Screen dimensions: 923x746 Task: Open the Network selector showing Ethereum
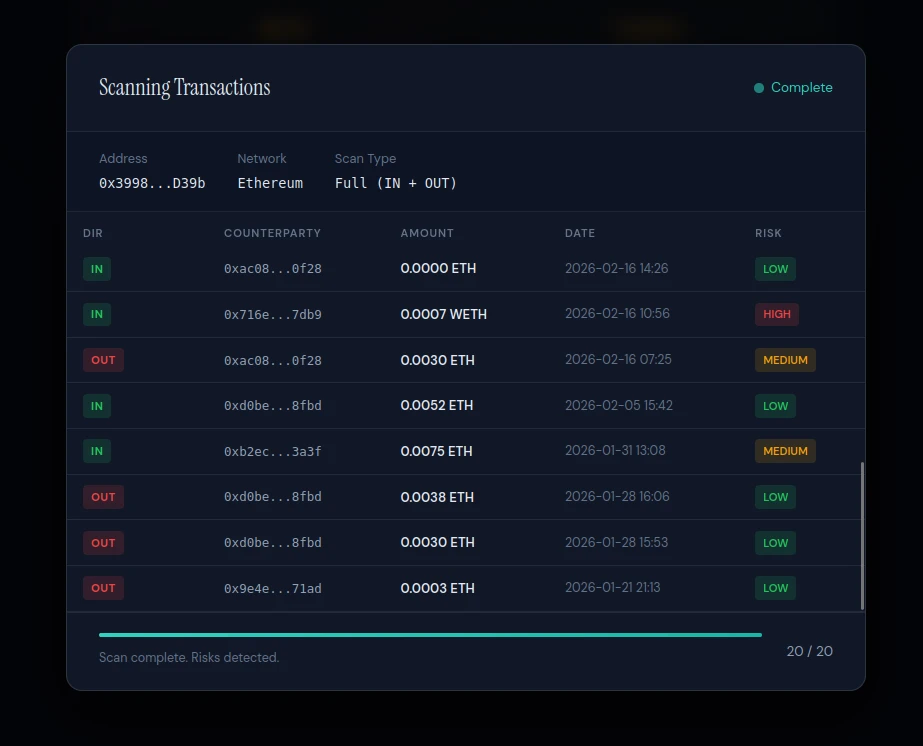point(270,183)
